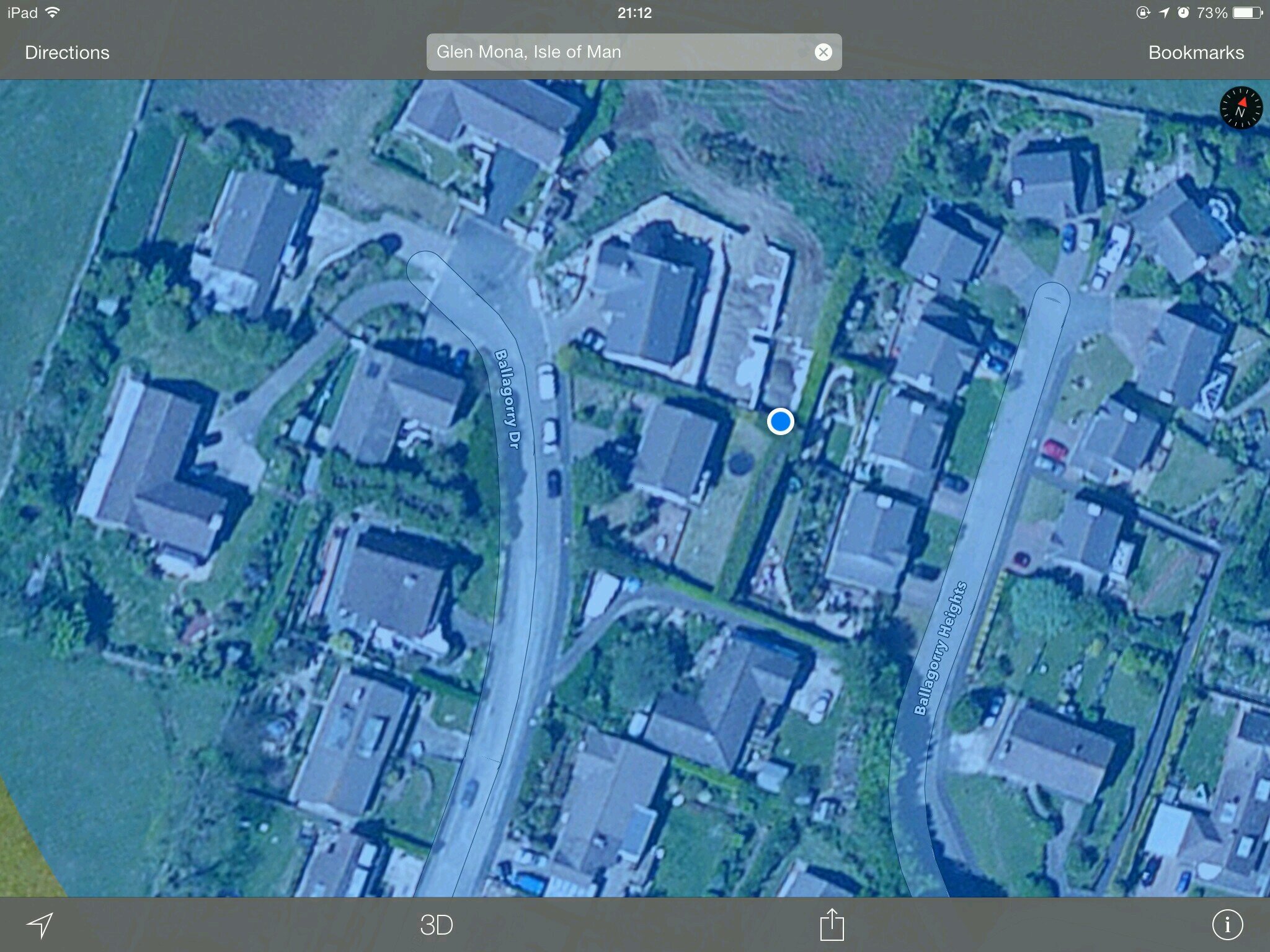Tap the Ballagorry Dr road label
The width and height of the screenshot is (1270, 952).
tap(508, 399)
